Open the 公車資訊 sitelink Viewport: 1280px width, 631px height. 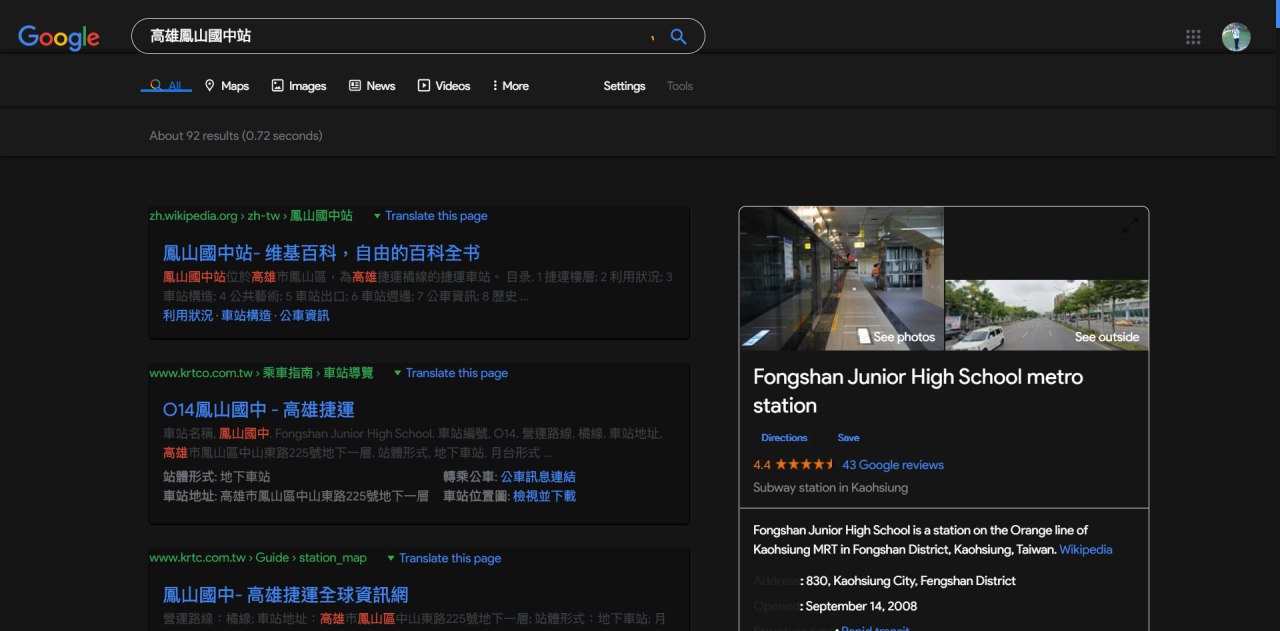304,315
